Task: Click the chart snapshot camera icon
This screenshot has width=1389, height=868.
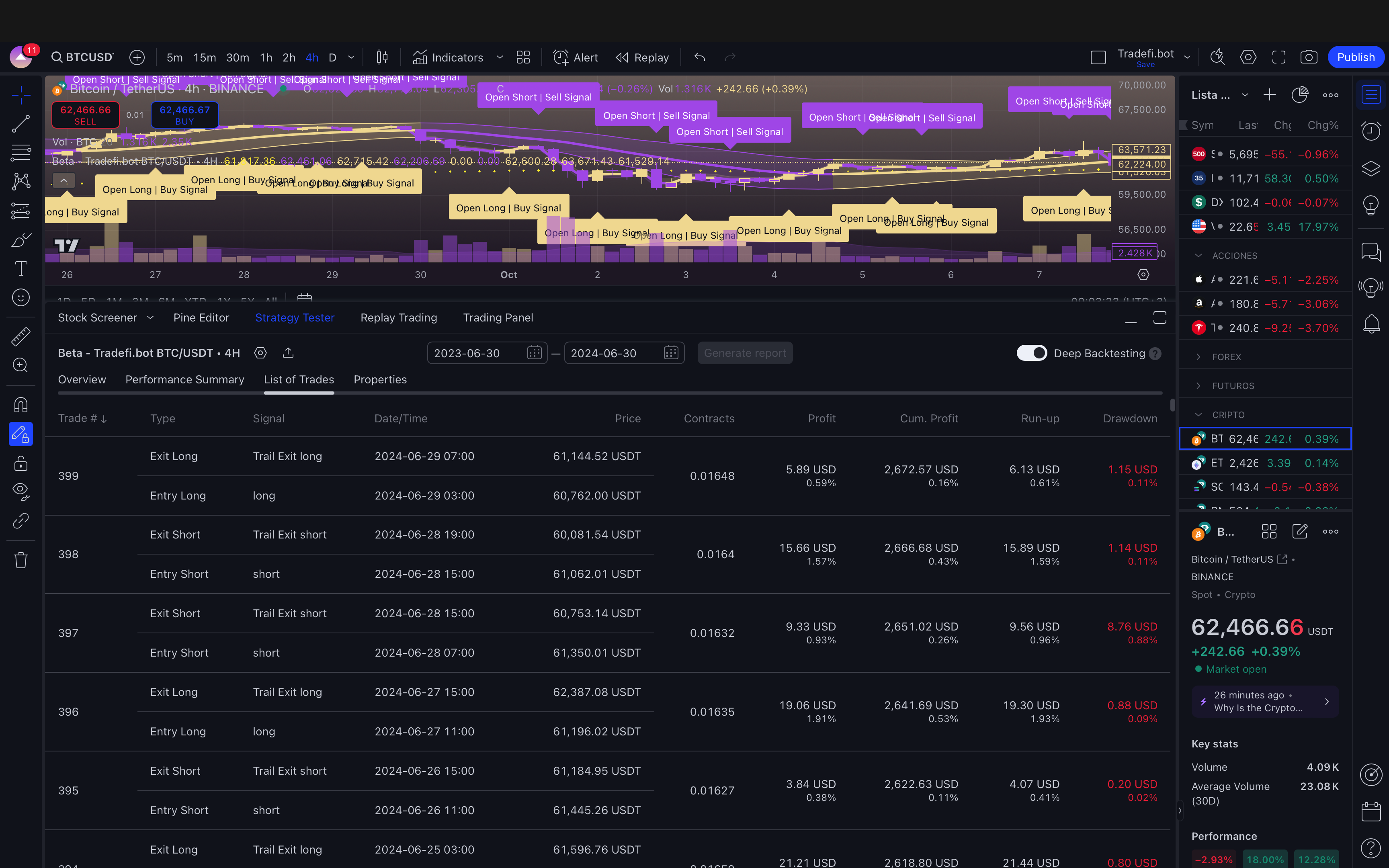Action: point(1309,57)
